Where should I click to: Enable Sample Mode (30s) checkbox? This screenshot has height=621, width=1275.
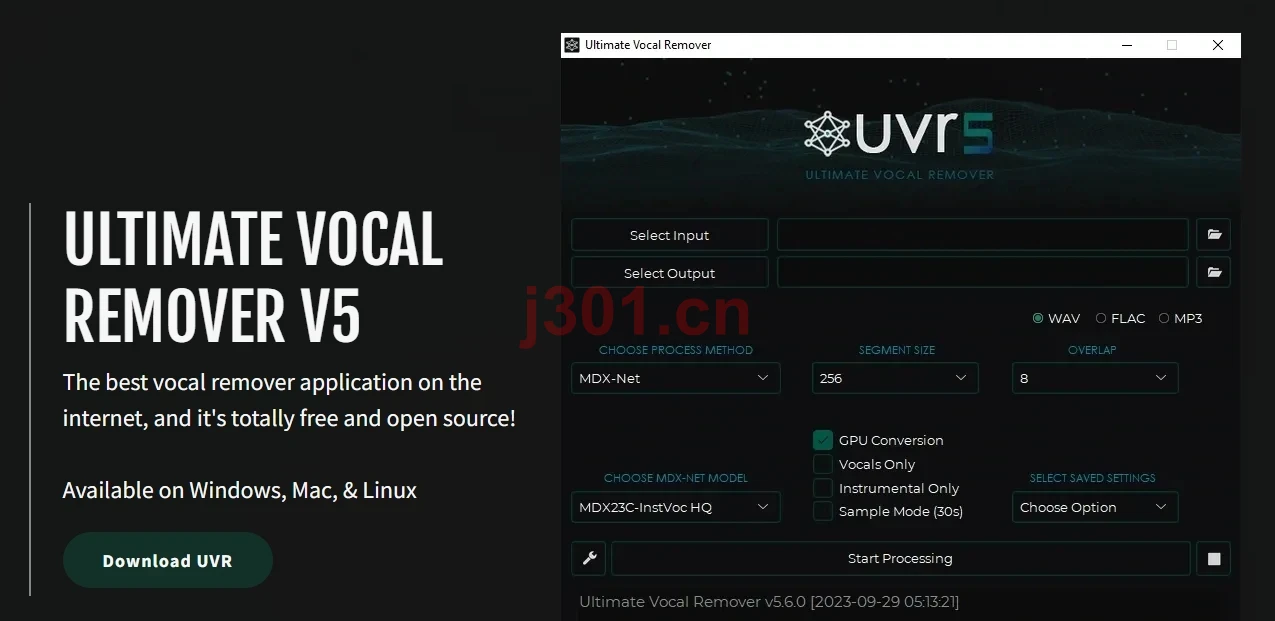pos(823,511)
